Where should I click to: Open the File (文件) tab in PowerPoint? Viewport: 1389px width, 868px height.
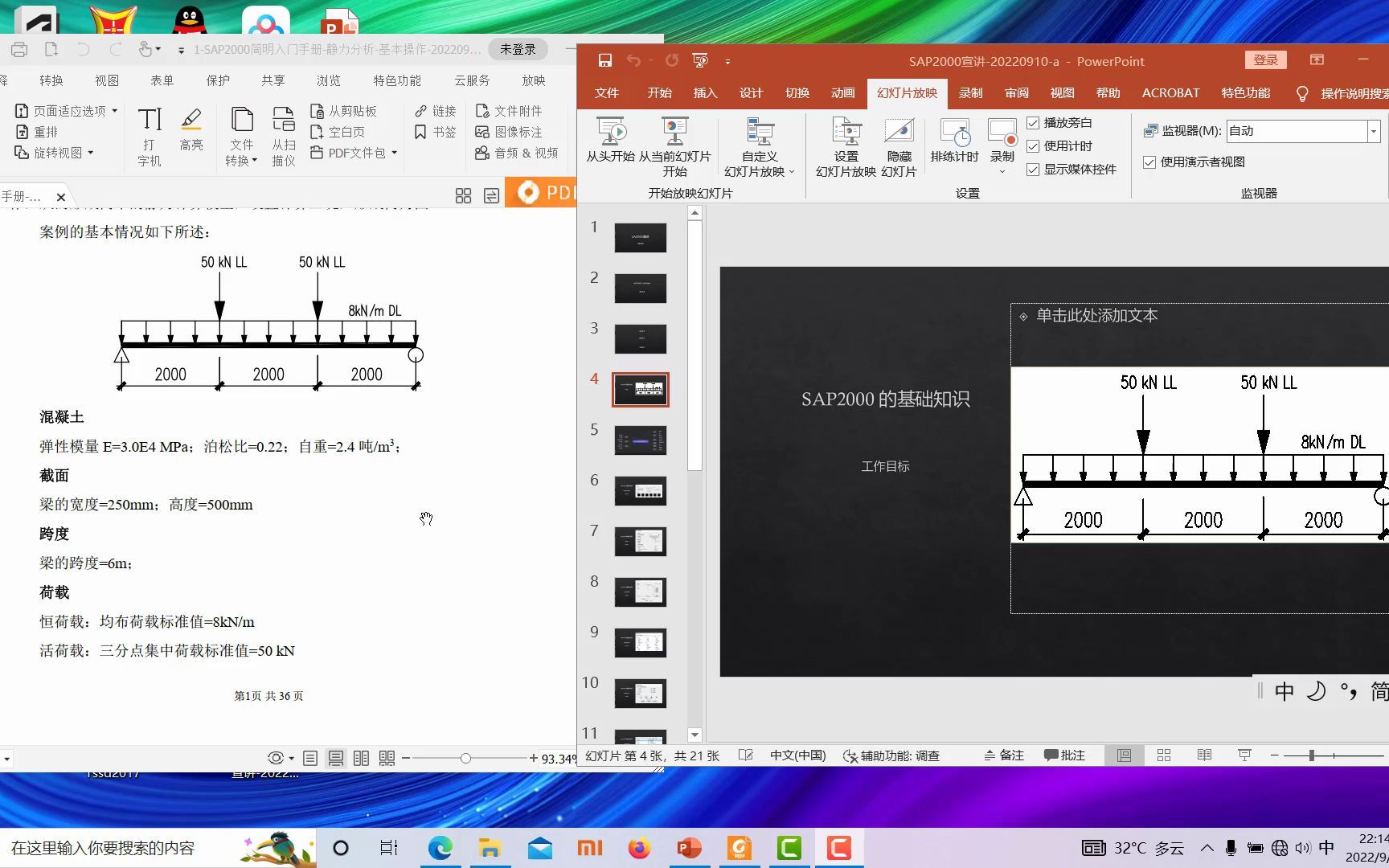tap(607, 93)
